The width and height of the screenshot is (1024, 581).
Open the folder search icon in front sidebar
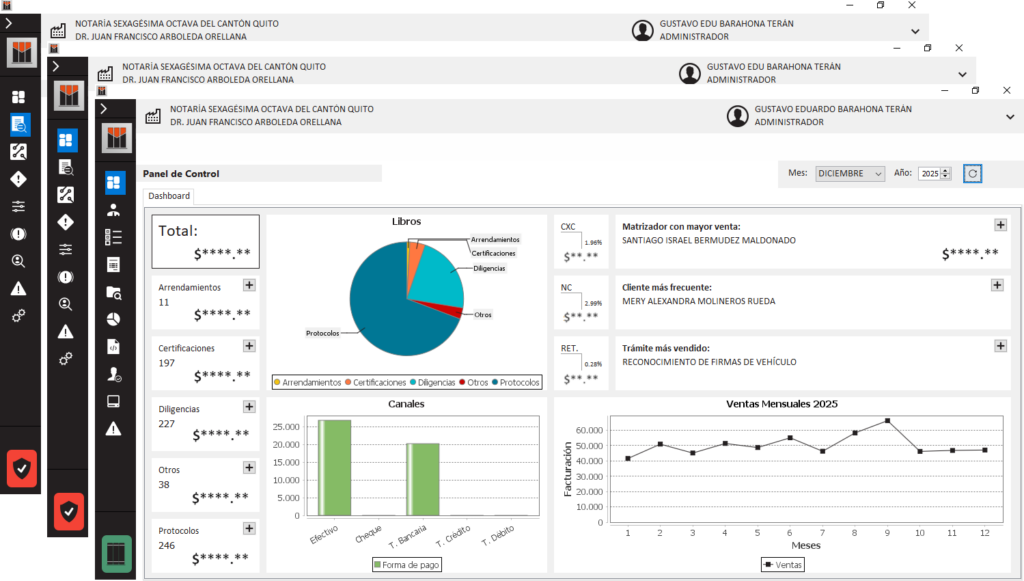click(113, 292)
